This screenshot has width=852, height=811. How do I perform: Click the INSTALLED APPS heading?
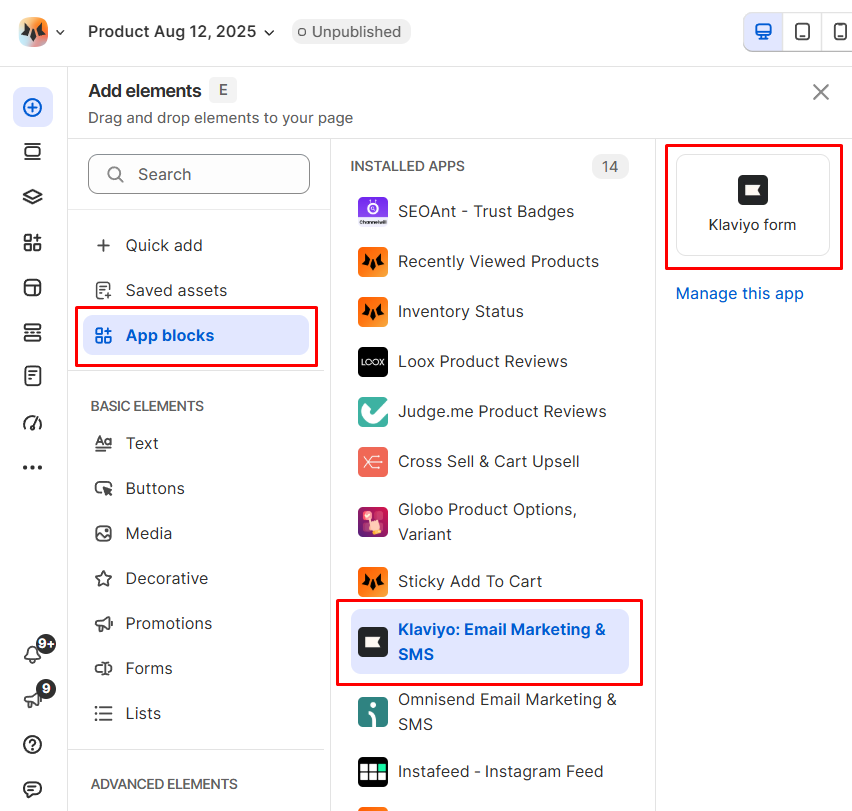[x=408, y=166]
